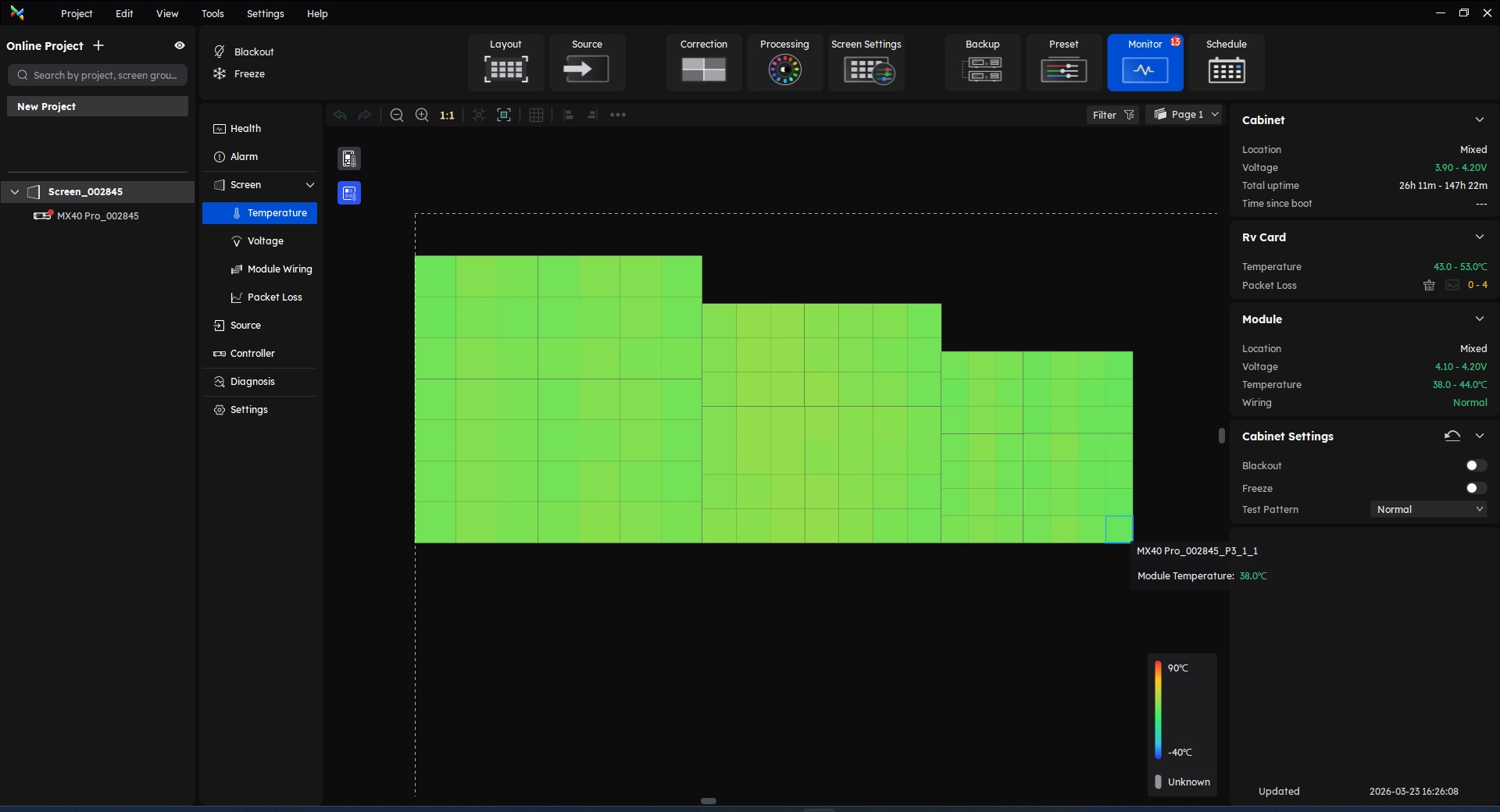Collapse the Rv Card section

(x=1479, y=237)
